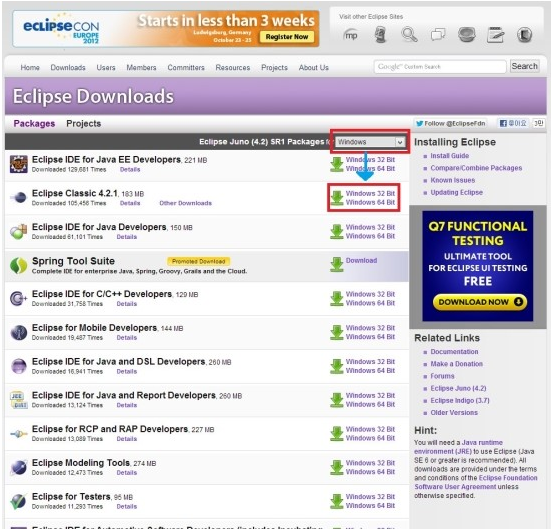Open Details for Eclipse IDE for Java EE
The width and height of the screenshot is (554, 532).
(130, 170)
